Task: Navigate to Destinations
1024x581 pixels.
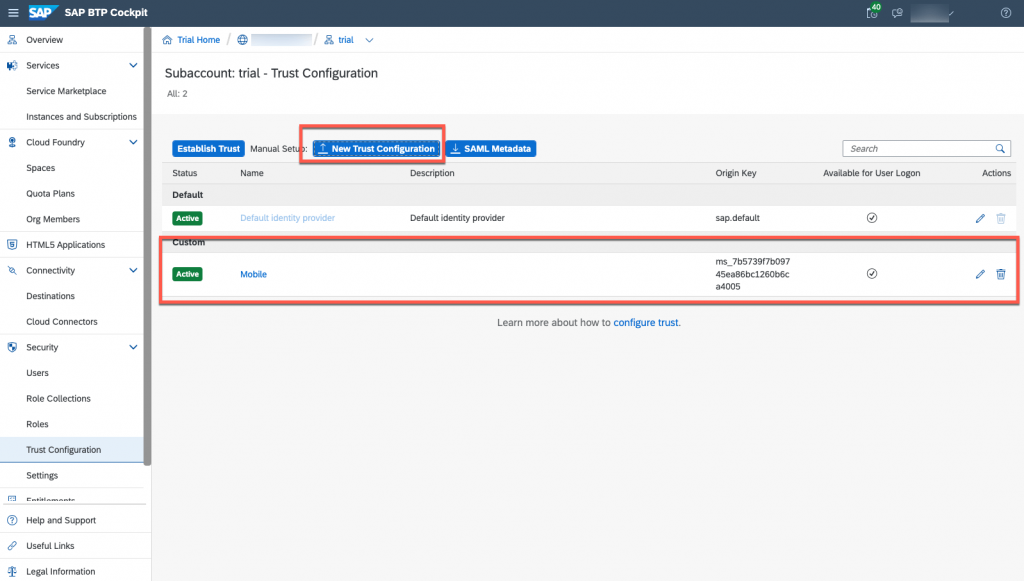Action: click(x=50, y=296)
